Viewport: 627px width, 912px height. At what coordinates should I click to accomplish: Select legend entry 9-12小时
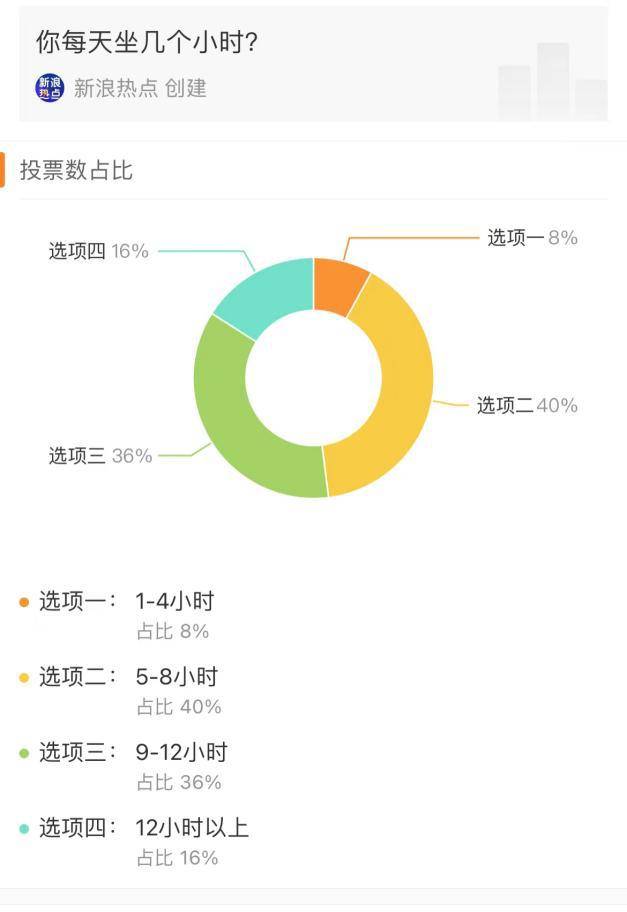tap(181, 753)
